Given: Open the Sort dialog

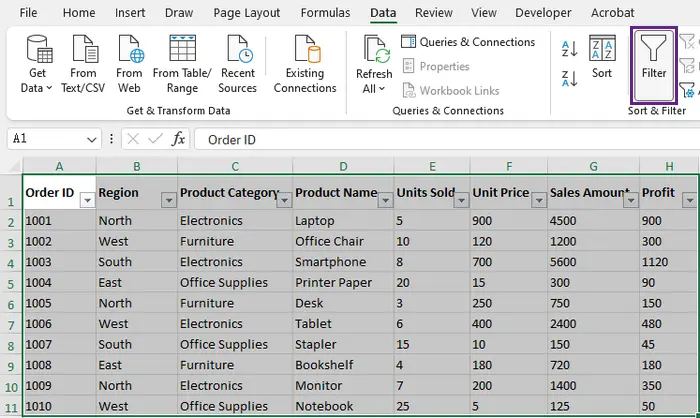Looking at the screenshot, I should 602,57.
